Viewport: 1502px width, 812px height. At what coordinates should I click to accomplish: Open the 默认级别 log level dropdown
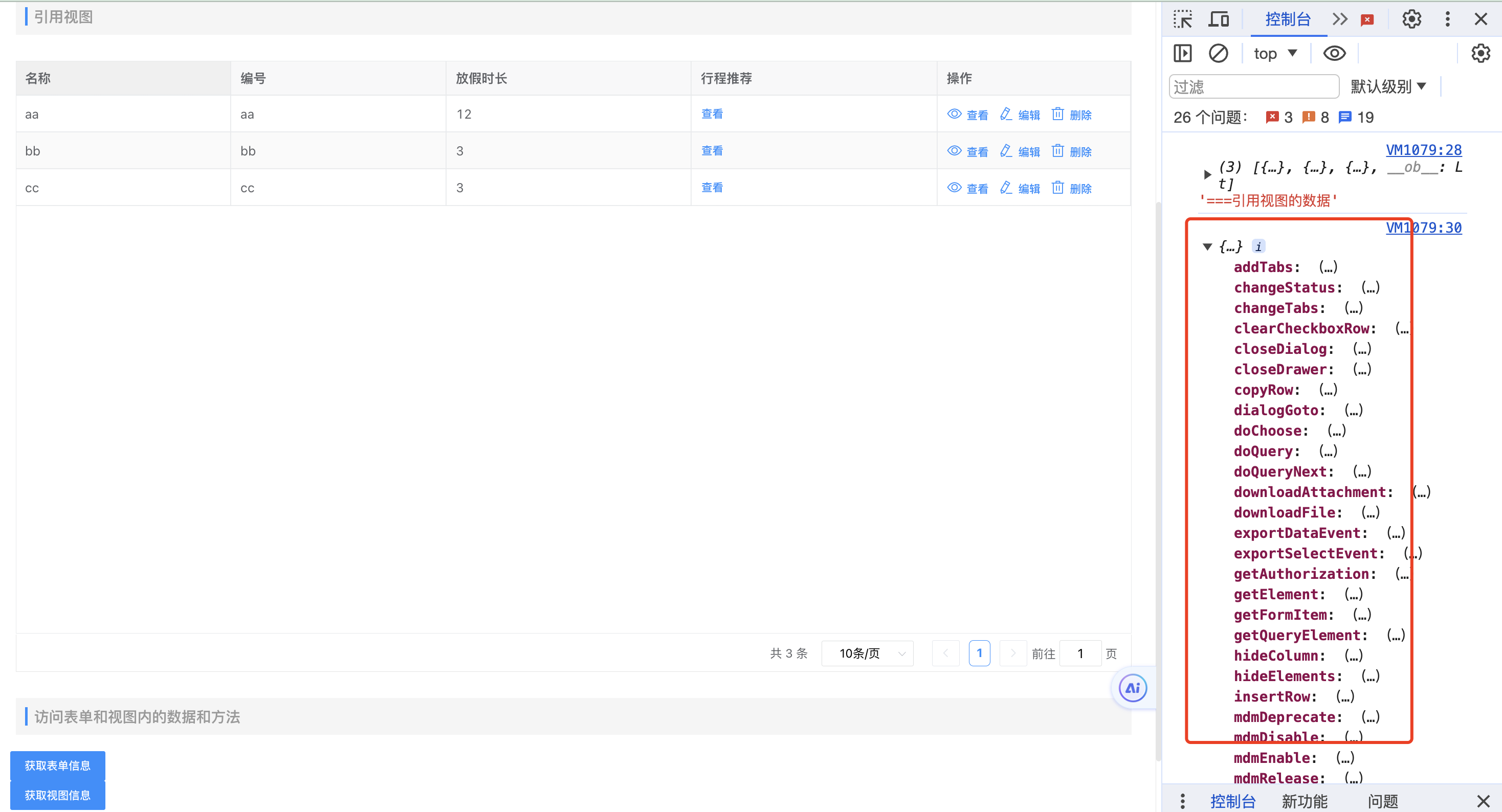pos(1388,87)
